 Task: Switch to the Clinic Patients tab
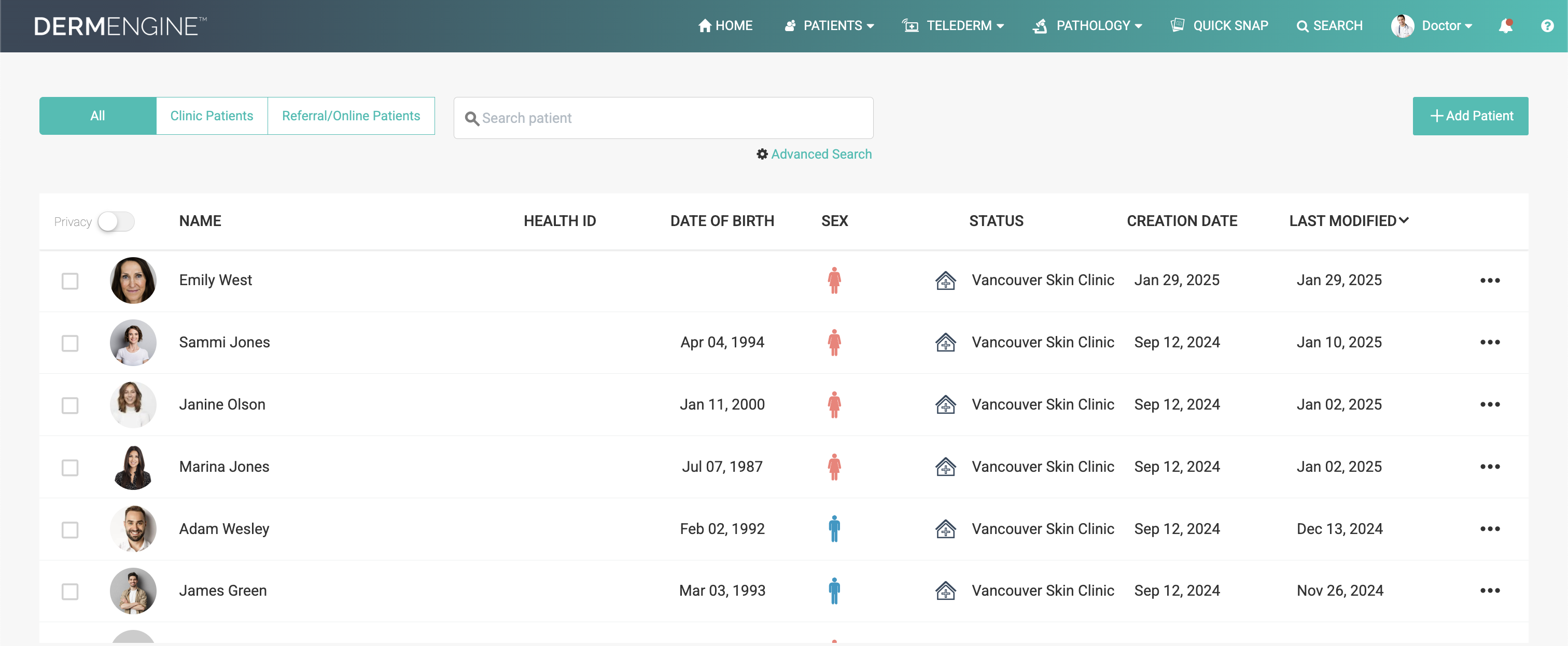[x=211, y=116]
